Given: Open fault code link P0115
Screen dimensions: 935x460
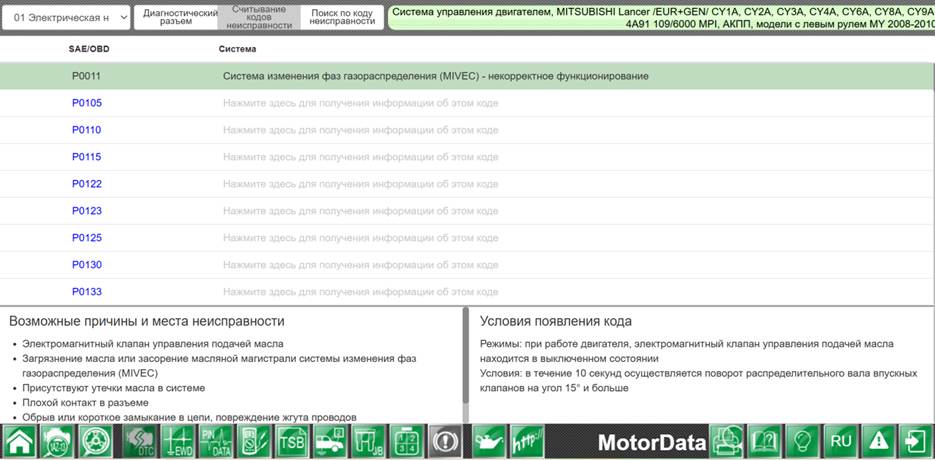Looking at the screenshot, I should point(87,157).
